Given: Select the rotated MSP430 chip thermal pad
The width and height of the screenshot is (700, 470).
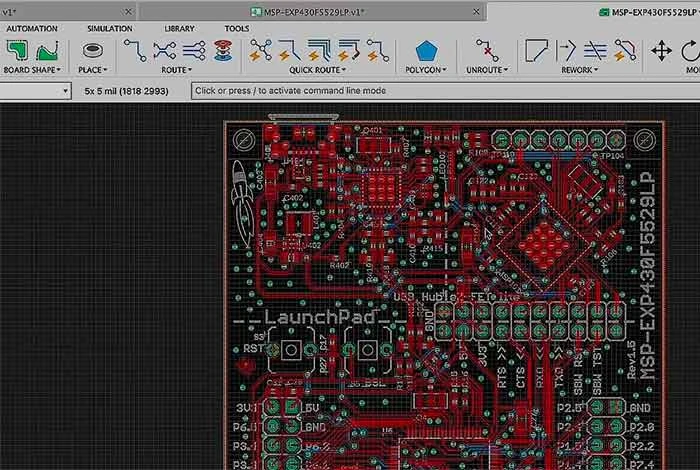Looking at the screenshot, I should pos(544,244).
